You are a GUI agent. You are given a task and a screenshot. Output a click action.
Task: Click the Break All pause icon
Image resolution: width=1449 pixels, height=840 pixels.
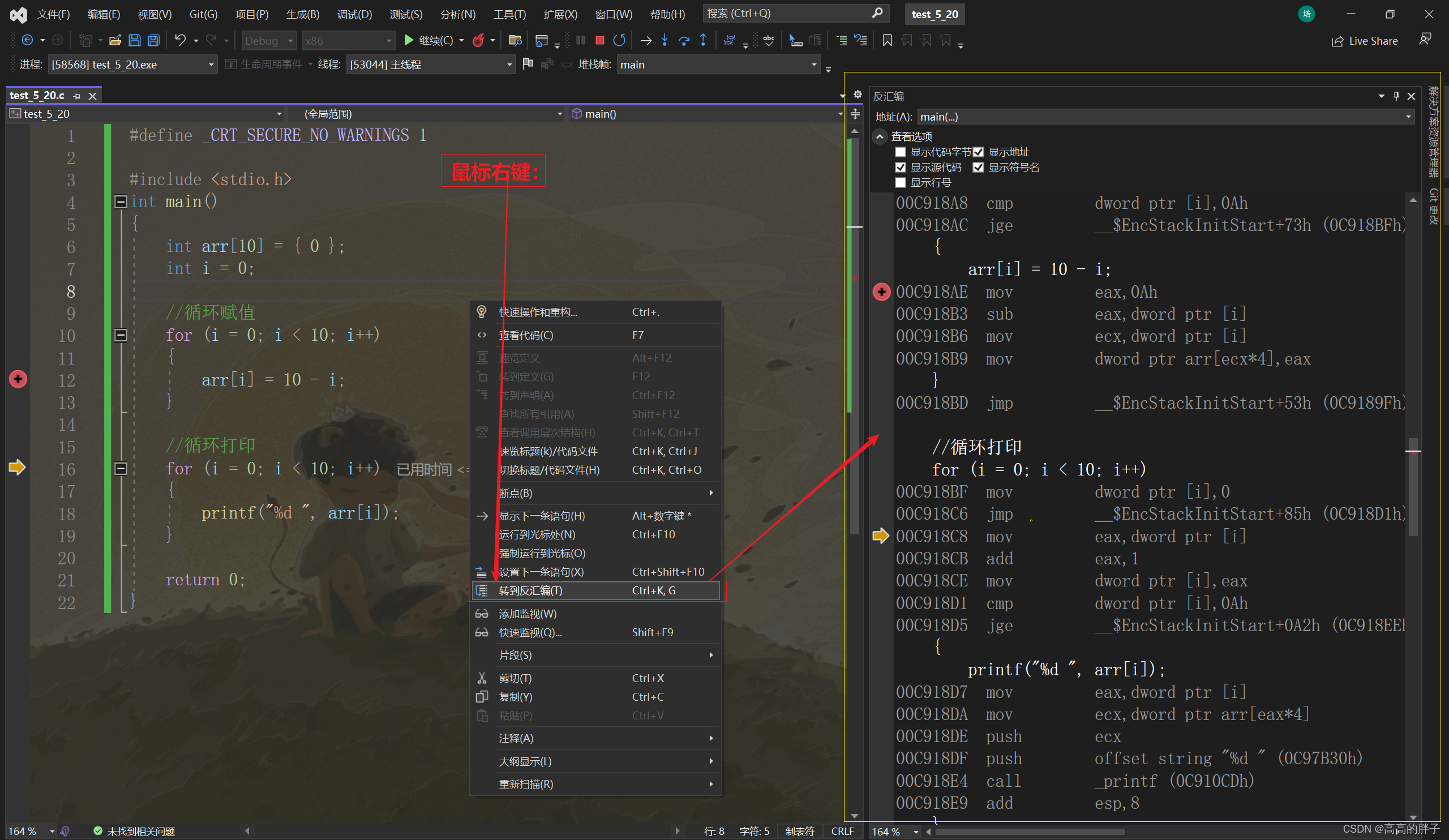click(x=581, y=40)
